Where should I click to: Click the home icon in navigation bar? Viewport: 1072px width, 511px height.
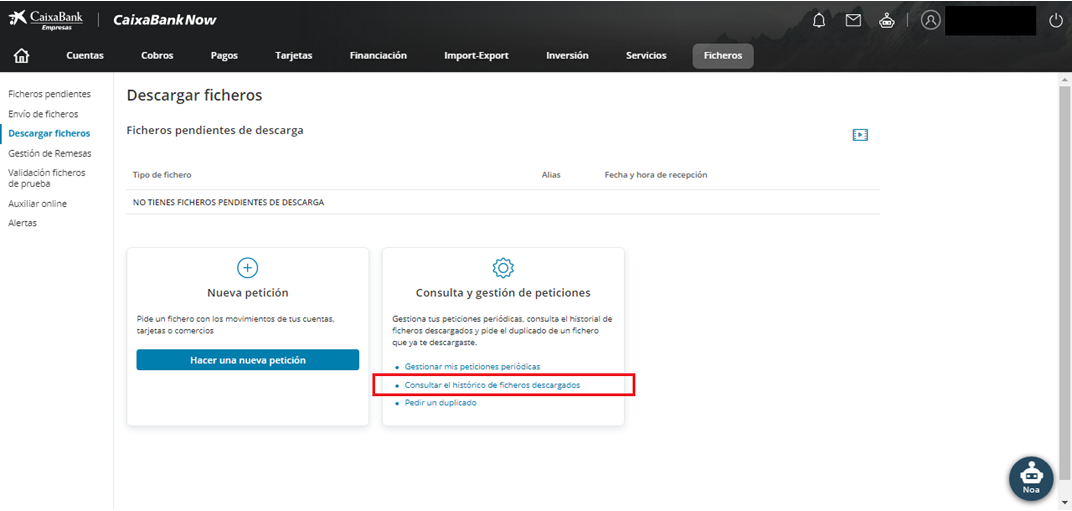21,56
